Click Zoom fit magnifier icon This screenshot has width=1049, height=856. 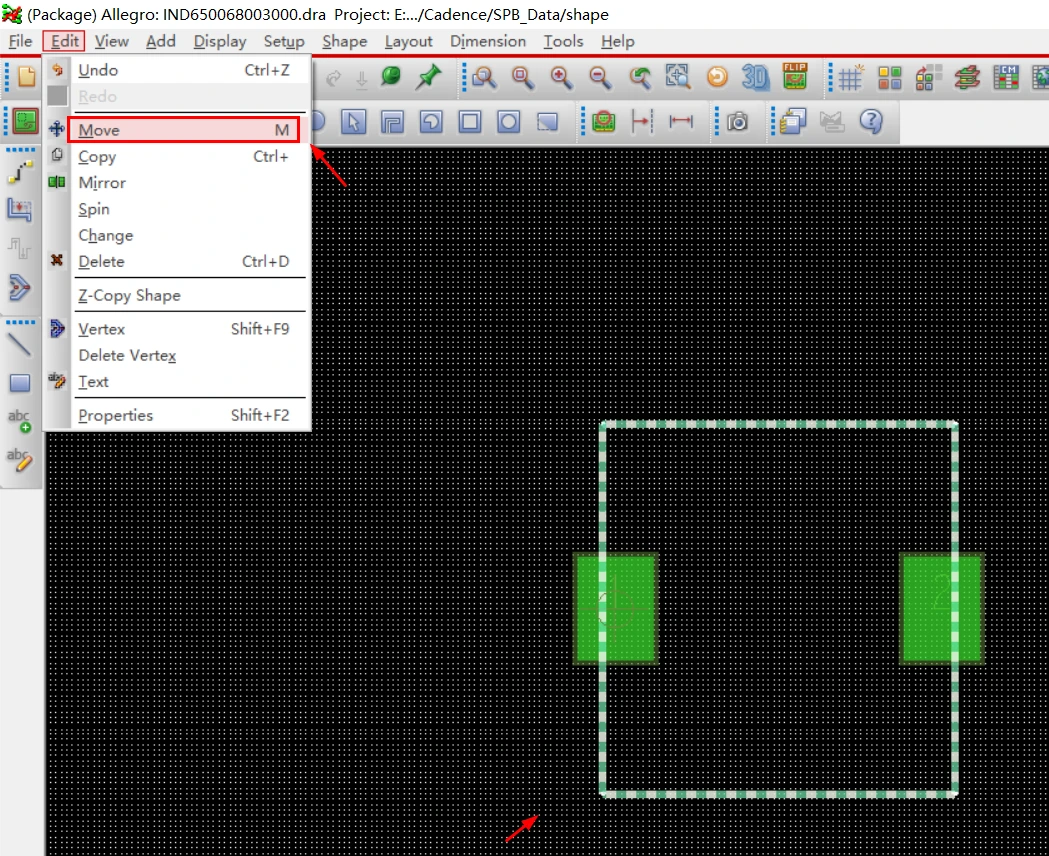pyautogui.click(x=522, y=78)
